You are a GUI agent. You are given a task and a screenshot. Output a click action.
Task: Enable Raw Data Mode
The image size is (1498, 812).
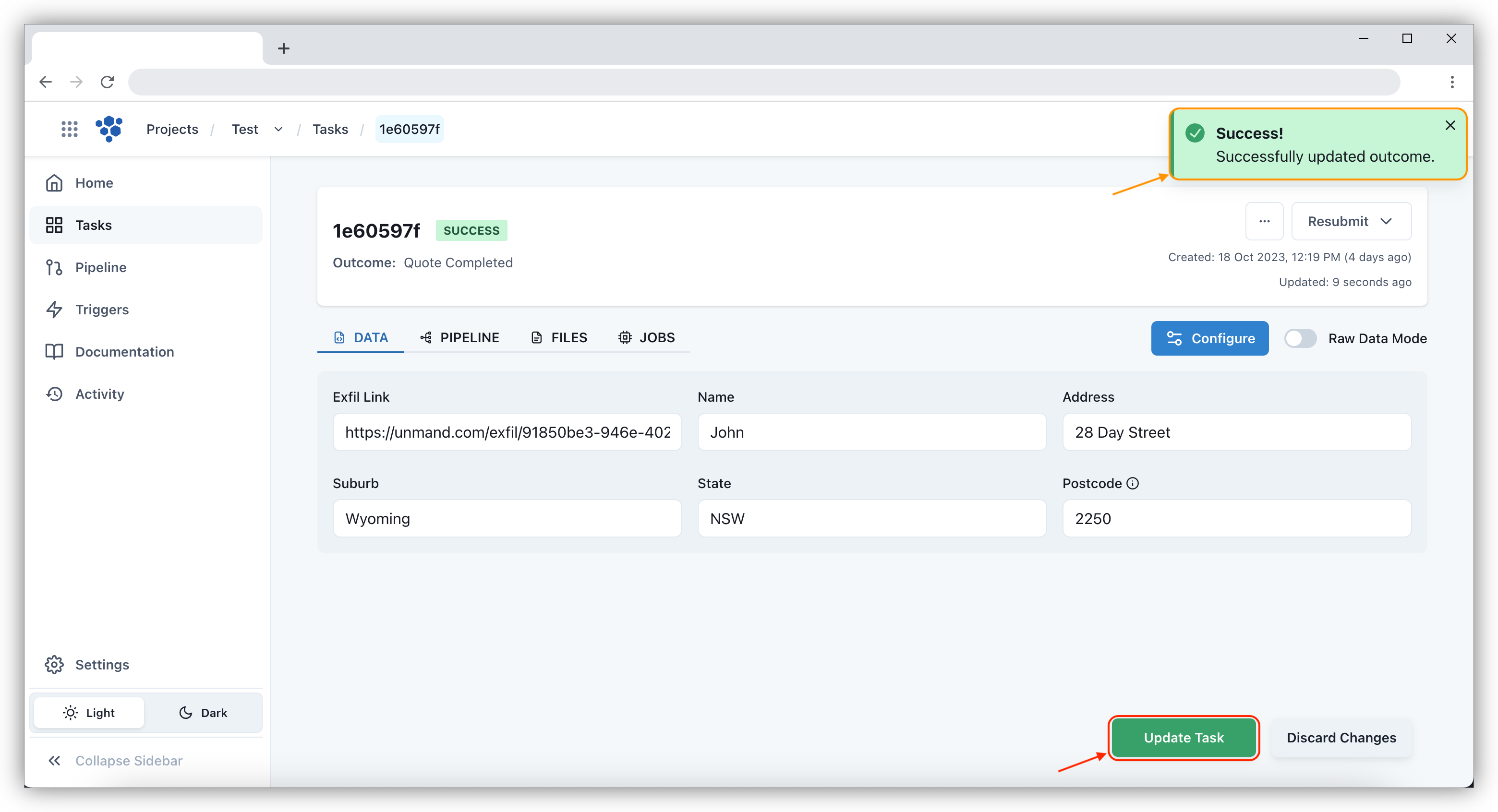(x=1300, y=338)
